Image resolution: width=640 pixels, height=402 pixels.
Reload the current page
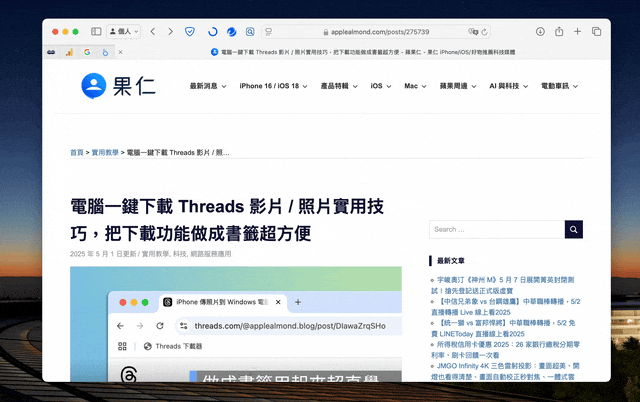coord(484,32)
